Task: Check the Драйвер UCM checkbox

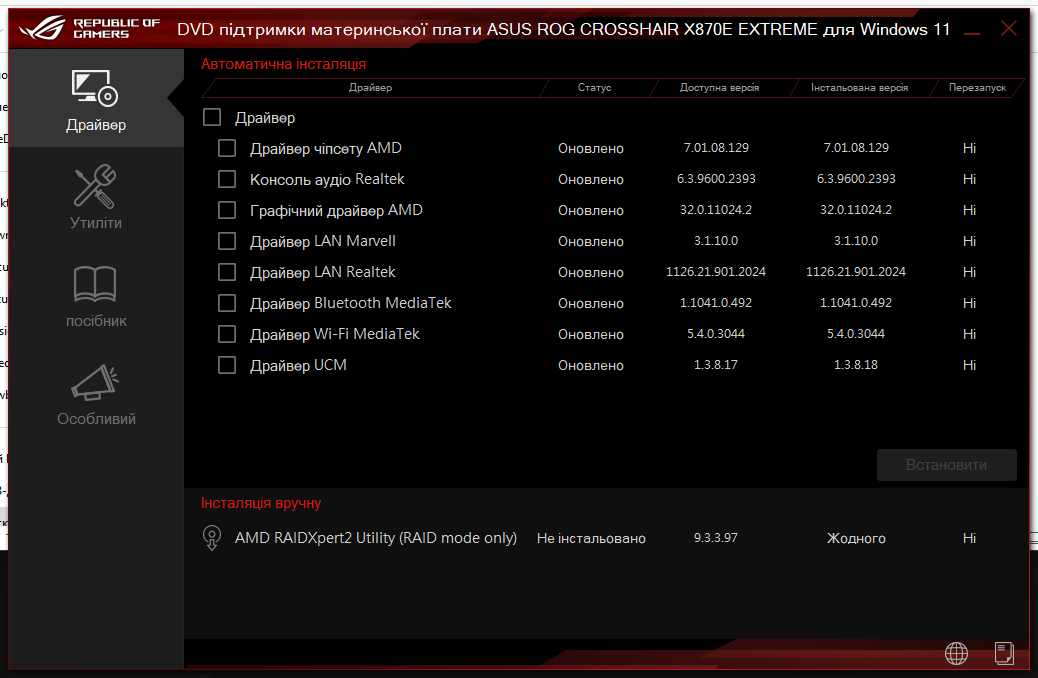Action: coord(227,365)
